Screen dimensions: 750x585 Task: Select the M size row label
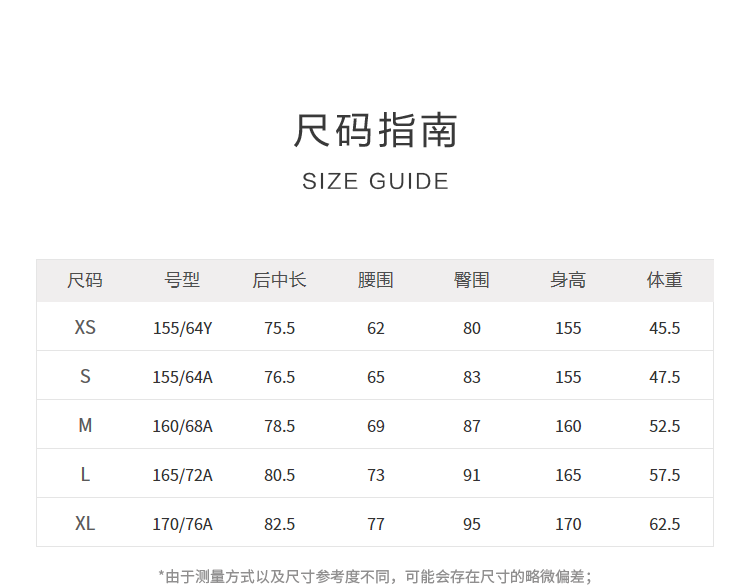tap(85, 426)
